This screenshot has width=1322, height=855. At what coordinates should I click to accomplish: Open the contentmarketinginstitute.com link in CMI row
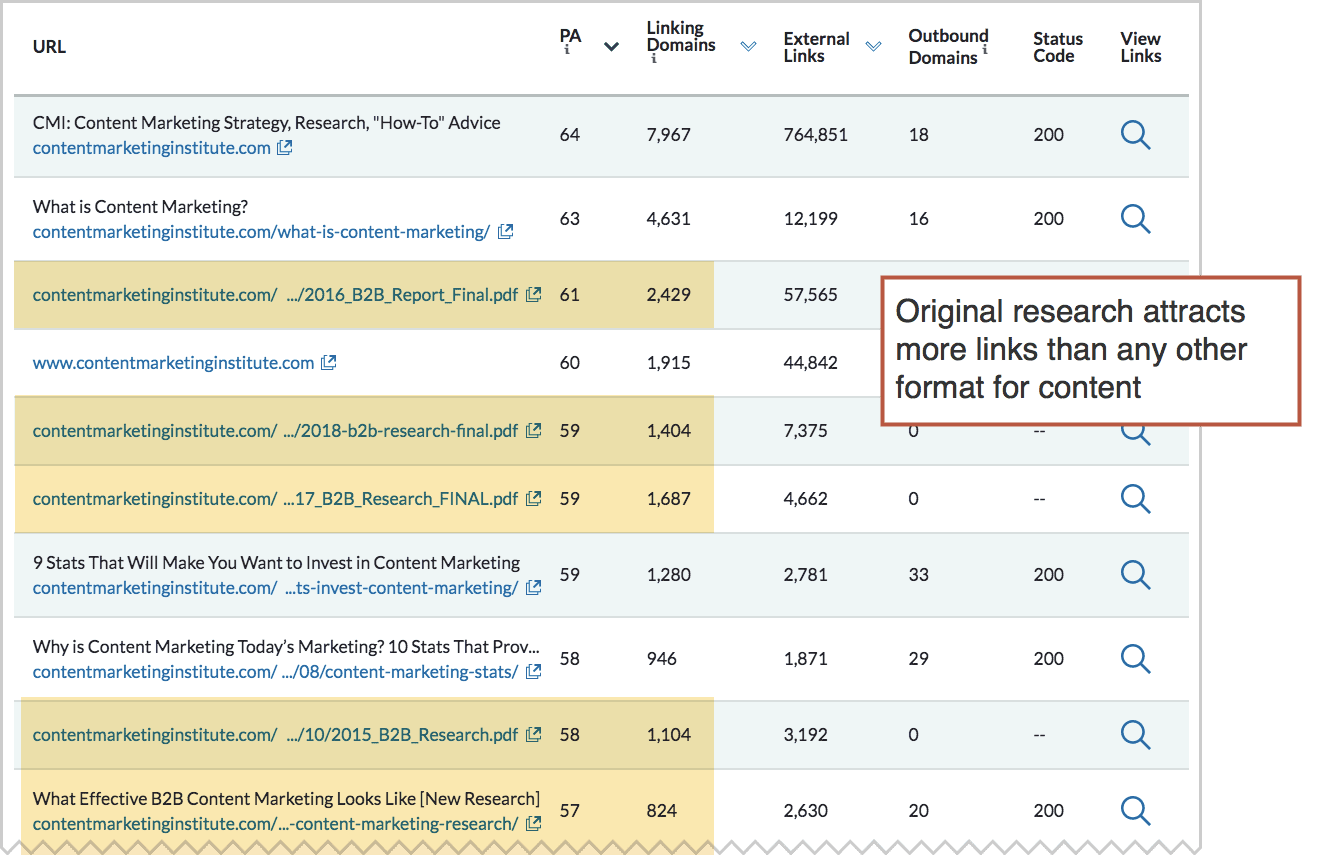[x=152, y=148]
